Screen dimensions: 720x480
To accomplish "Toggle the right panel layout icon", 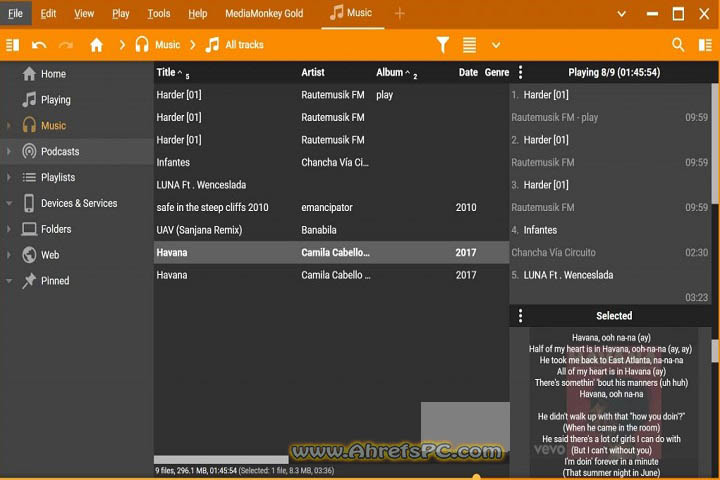I will (705, 45).
